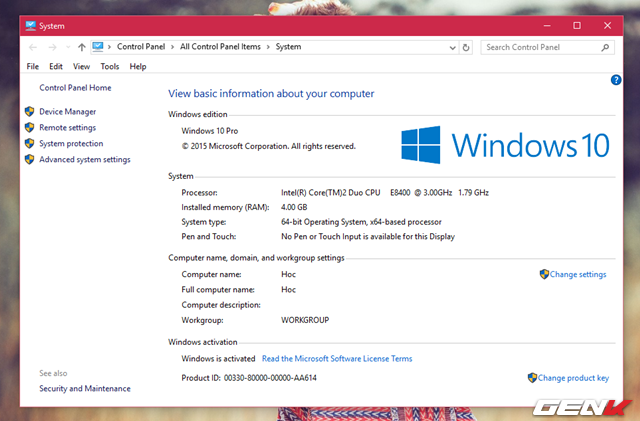
Task: Click shield icon beside Remote settings
Action: tap(29, 127)
